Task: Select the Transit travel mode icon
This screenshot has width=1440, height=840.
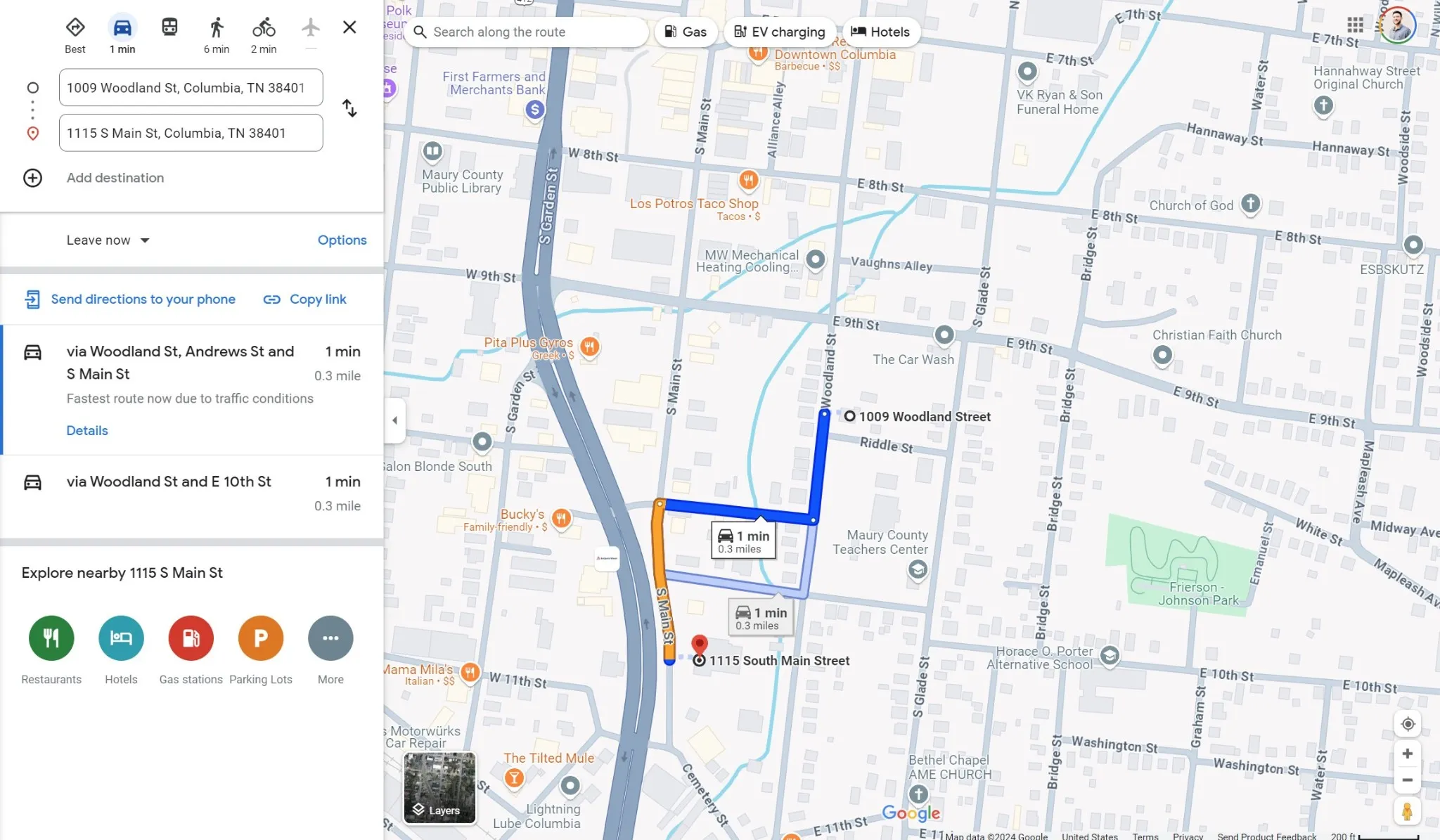Action: click(169, 28)
